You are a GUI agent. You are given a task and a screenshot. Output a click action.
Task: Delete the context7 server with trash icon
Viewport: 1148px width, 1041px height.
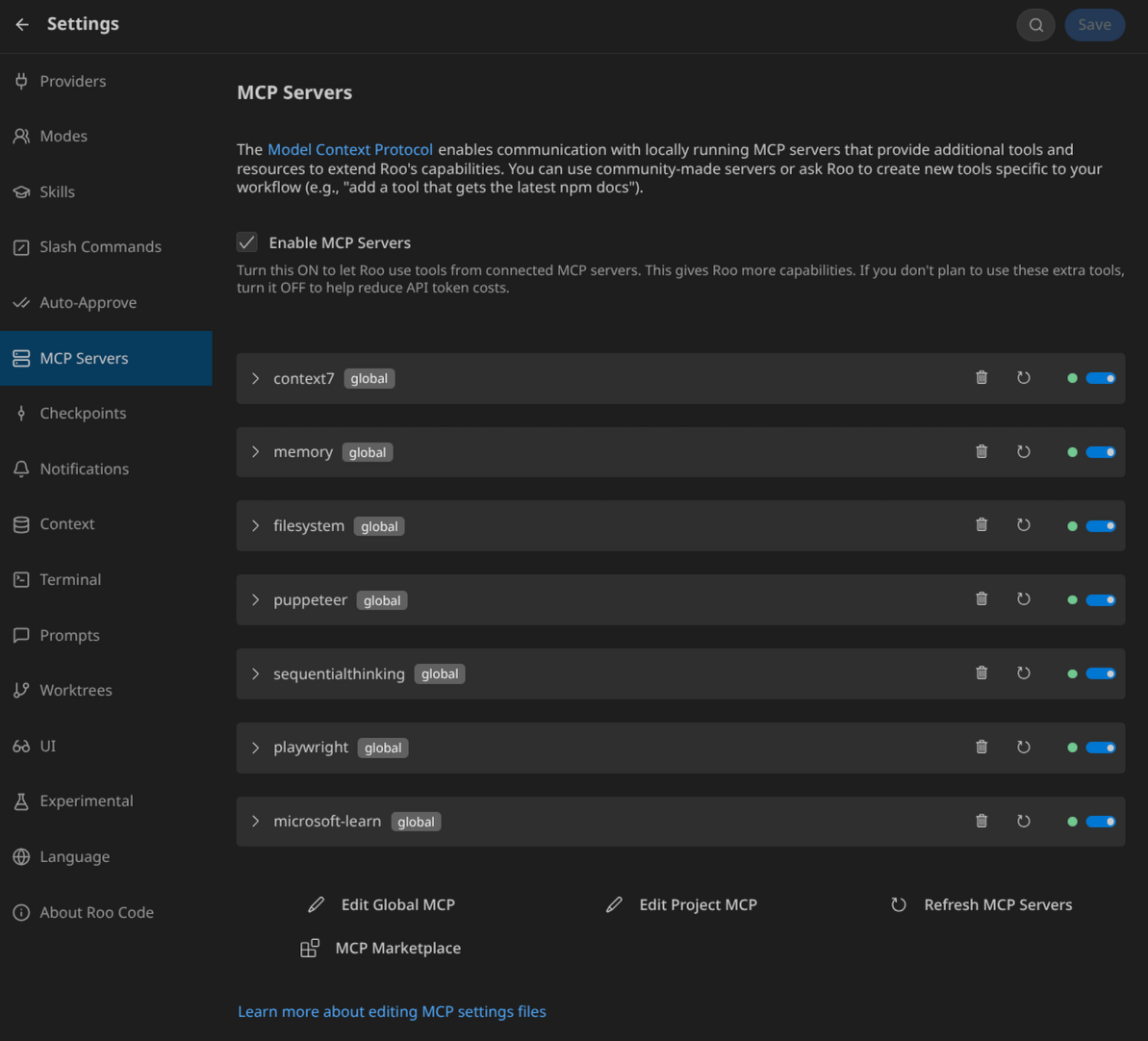pyautogui.click(x=982, y=378)
